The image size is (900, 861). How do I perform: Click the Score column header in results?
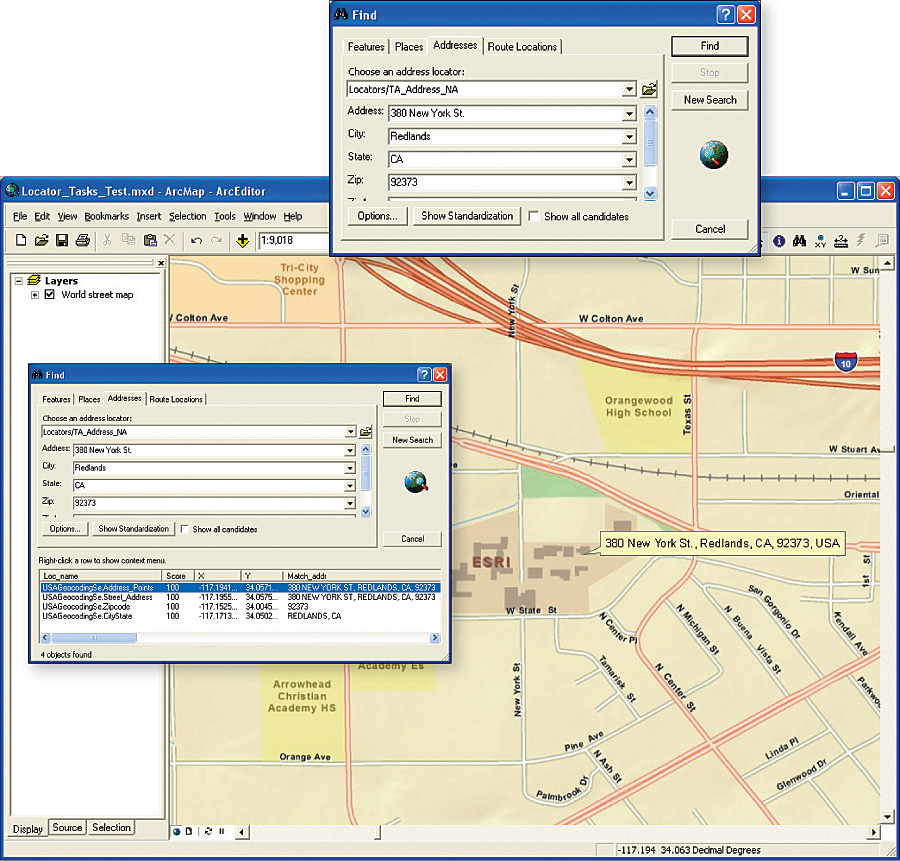[x=177, y=576]
